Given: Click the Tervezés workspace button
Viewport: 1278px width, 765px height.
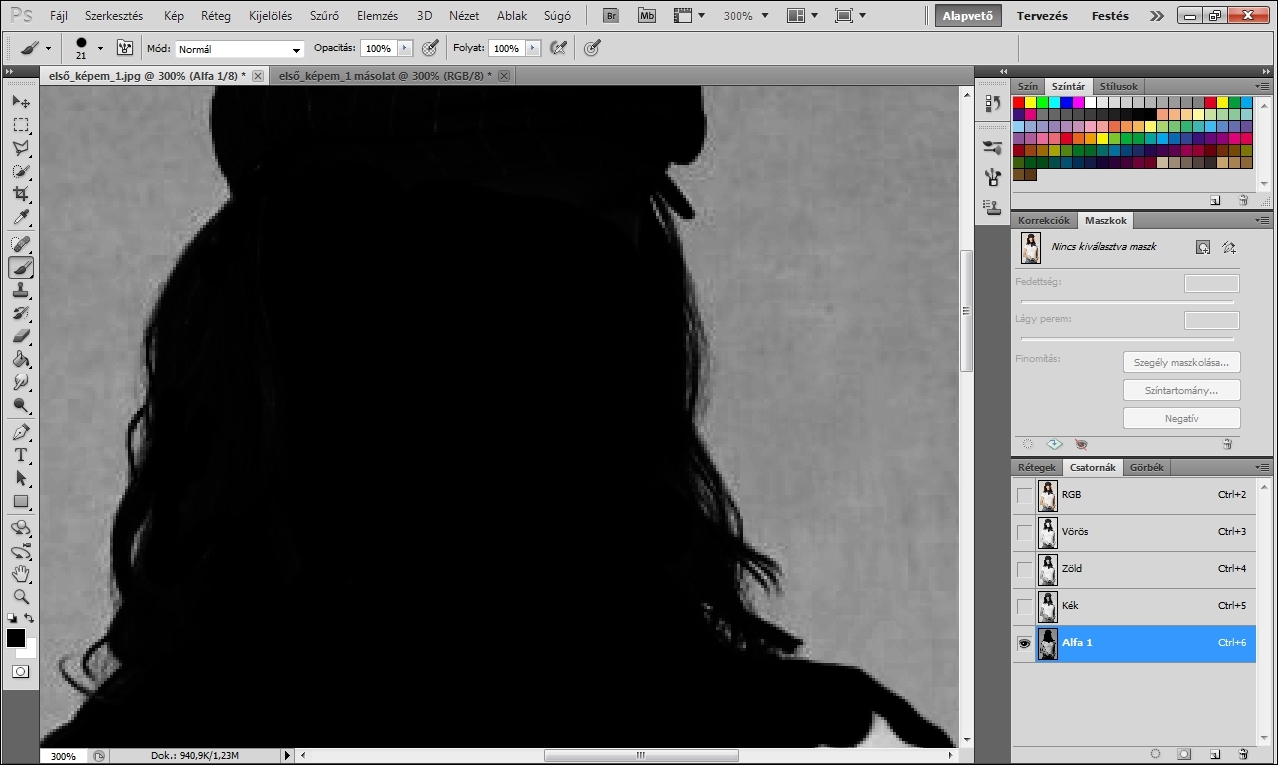Looking at the screenshot, I should 1042,16.
